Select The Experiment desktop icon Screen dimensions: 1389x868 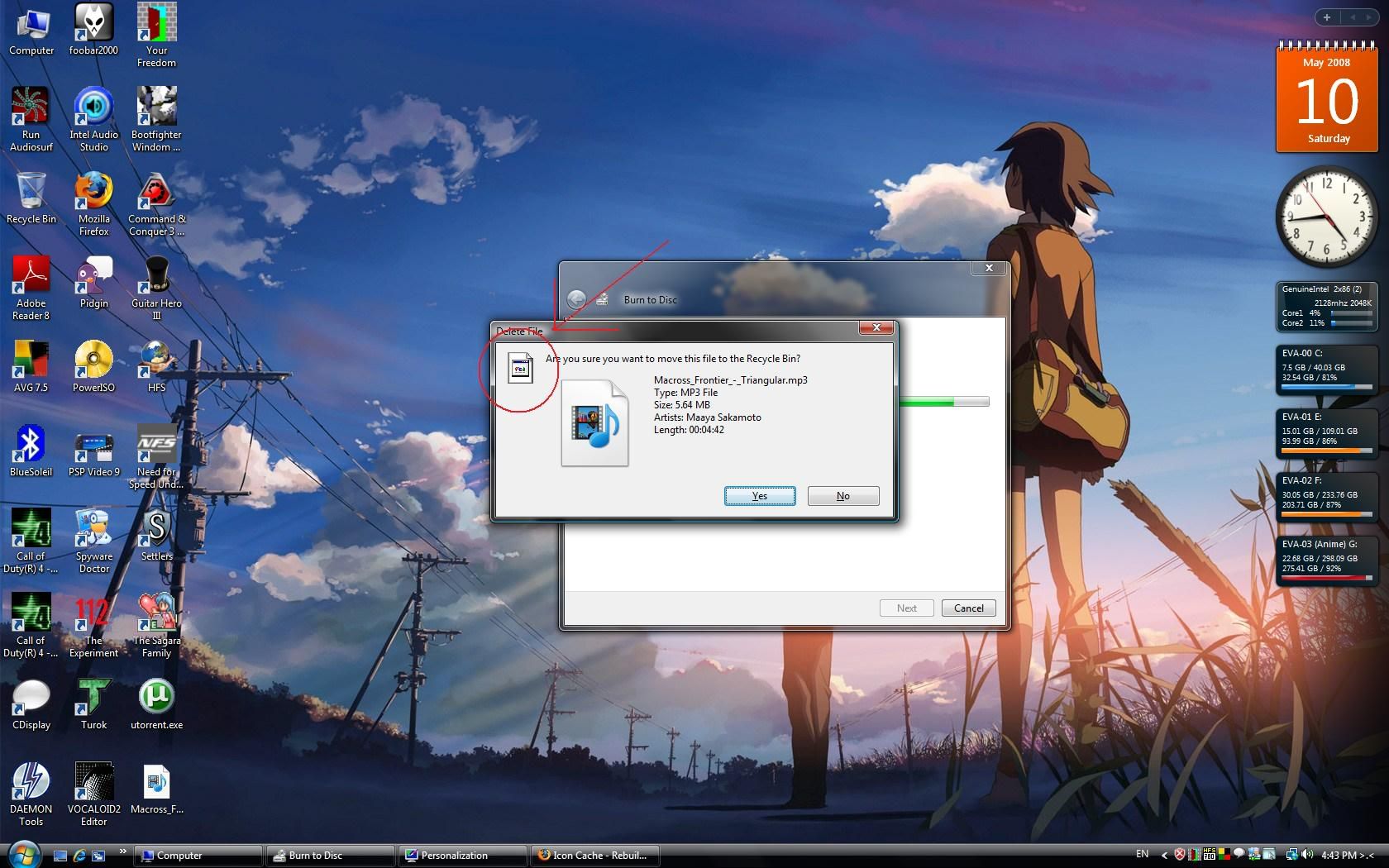(x=93, y=626)
